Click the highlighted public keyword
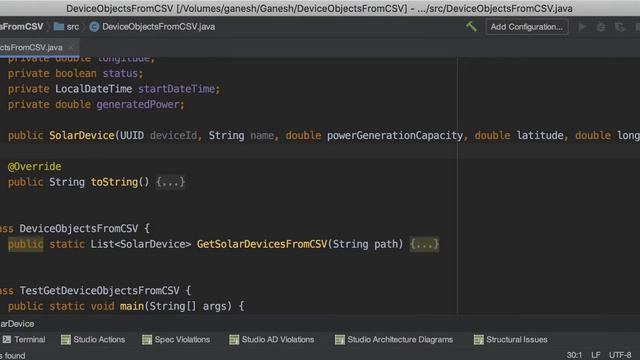640x360 pixels. coord(25,244)
